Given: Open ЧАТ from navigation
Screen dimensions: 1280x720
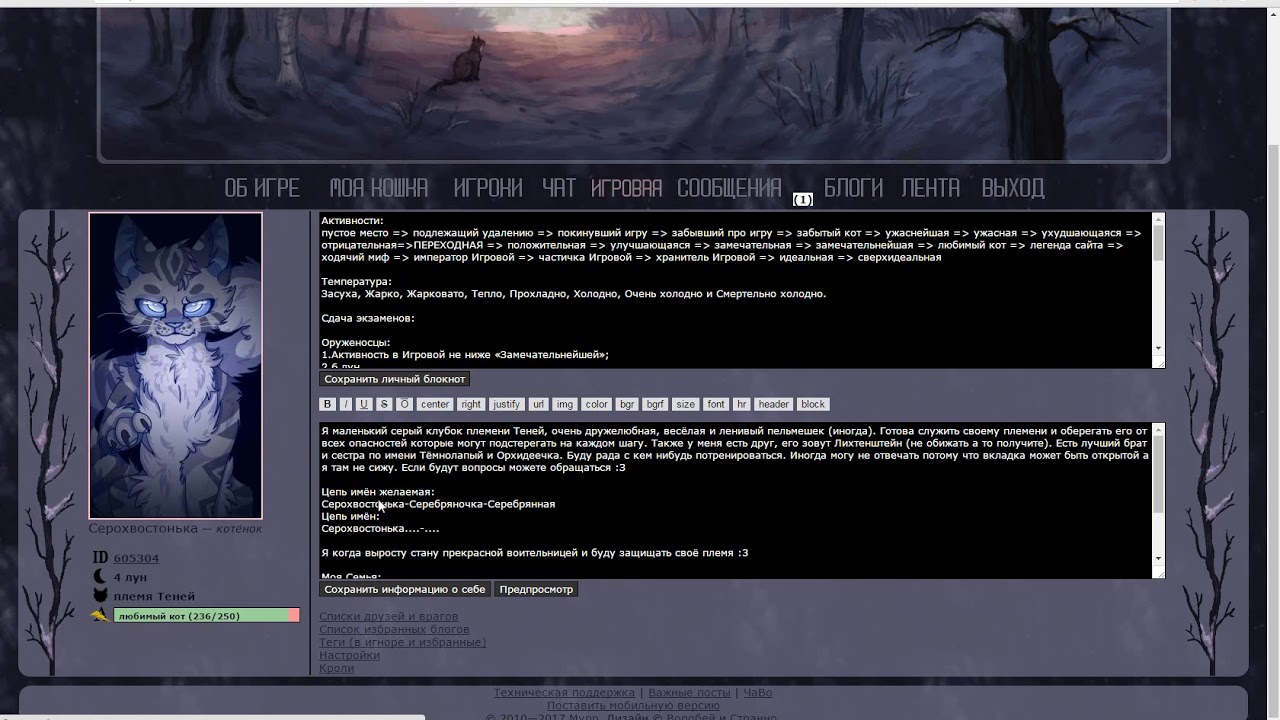Looking at the screenshot, I should click(559, 188).
